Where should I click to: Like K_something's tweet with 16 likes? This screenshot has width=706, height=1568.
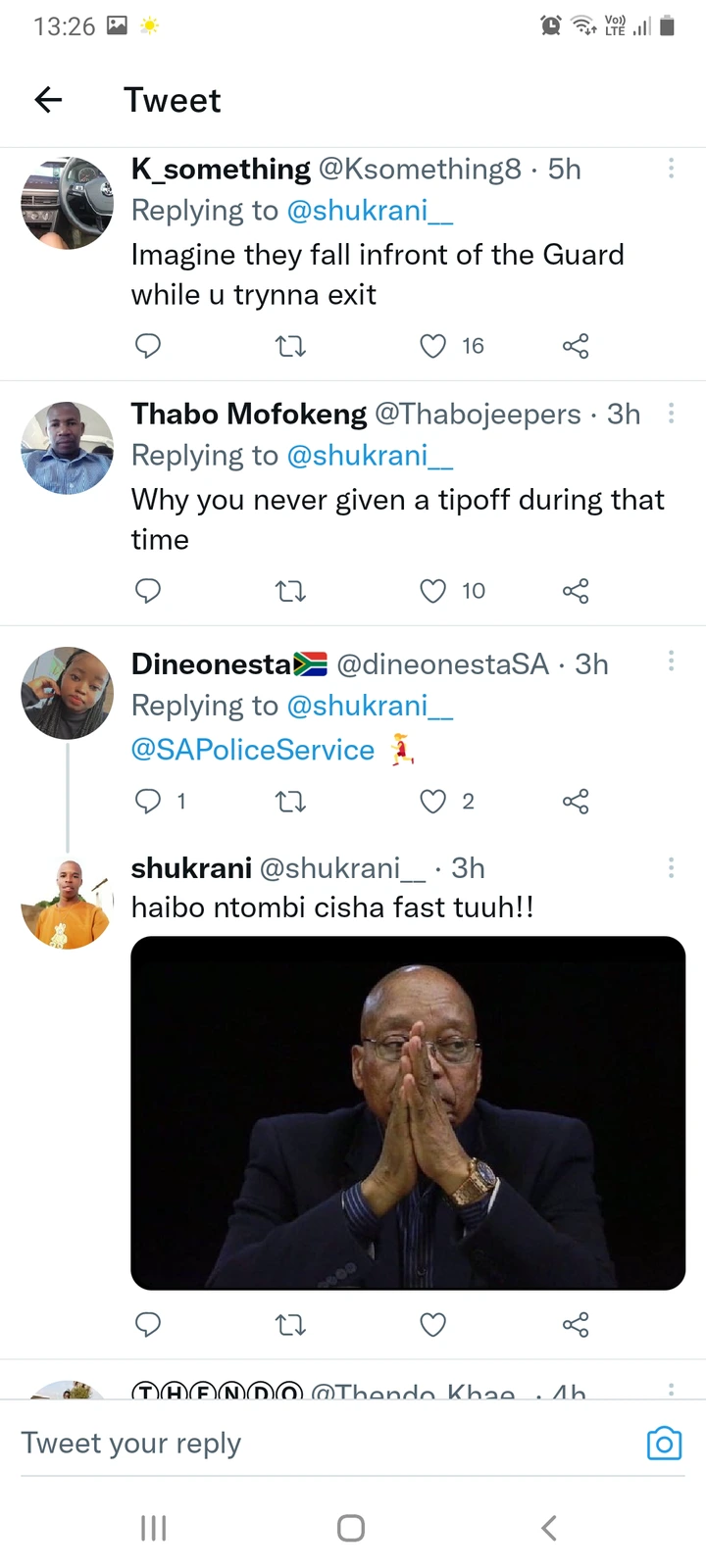pyautogui.click(x=433, y=346)
